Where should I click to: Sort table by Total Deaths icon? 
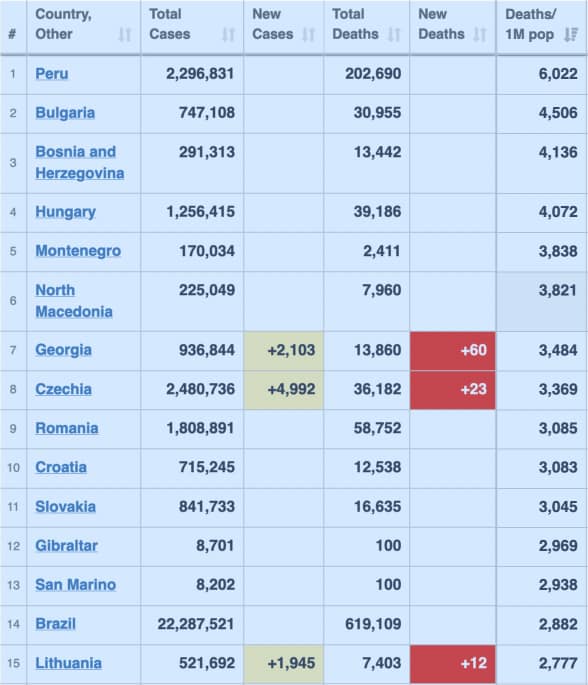pos(394,34)
